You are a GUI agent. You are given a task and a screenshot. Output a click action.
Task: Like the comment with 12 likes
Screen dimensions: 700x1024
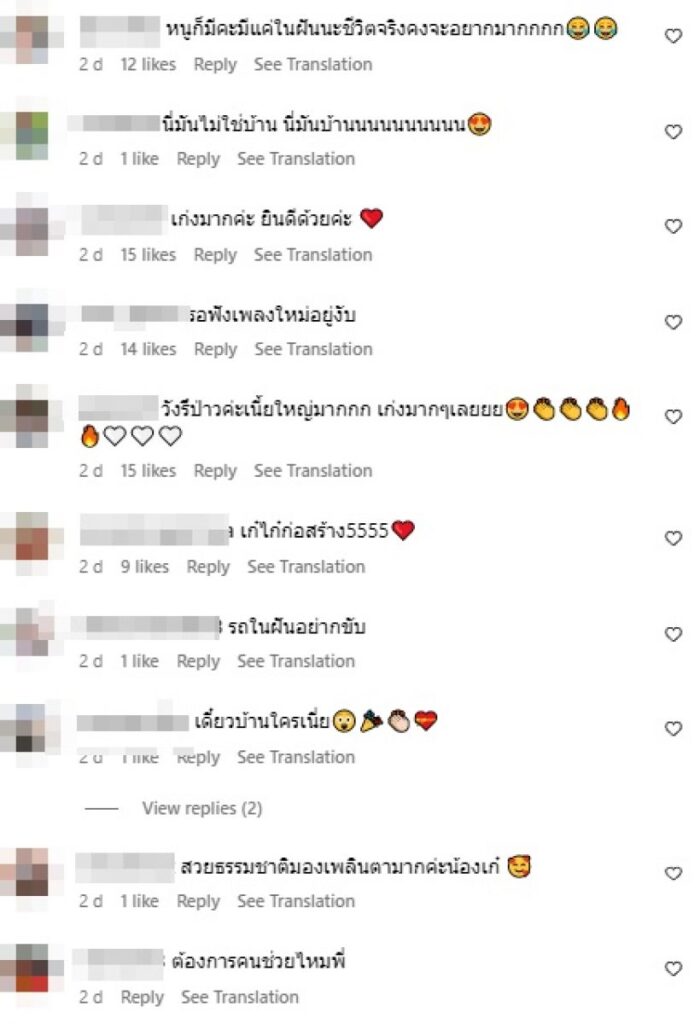[x=673, y=36]
